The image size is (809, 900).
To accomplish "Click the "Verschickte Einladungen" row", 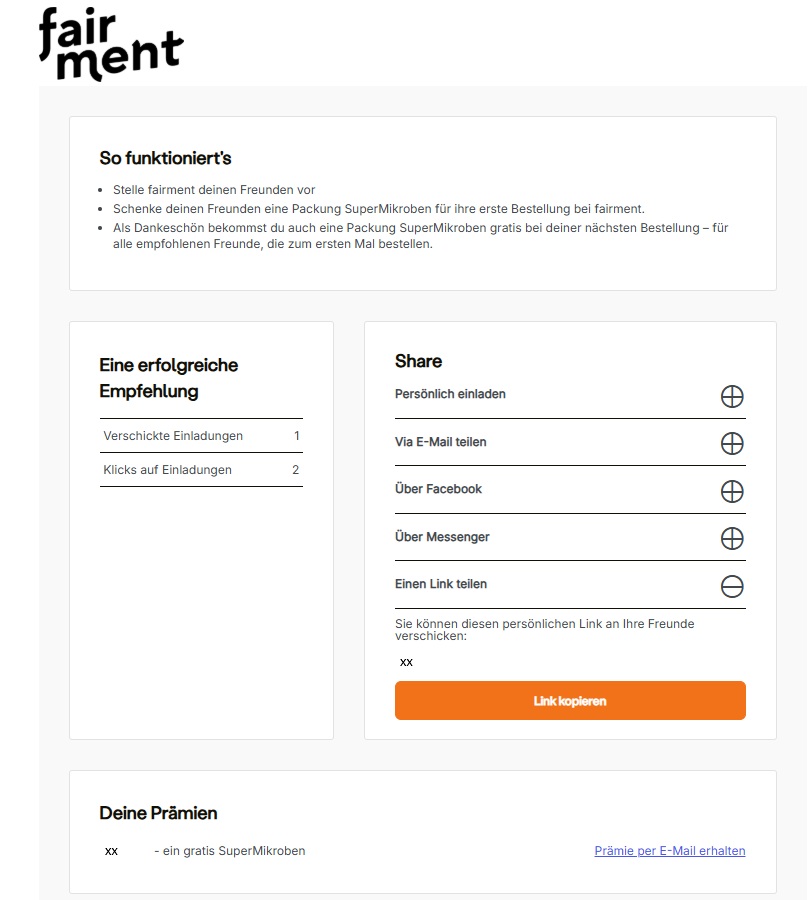I will tap(201, 436).
